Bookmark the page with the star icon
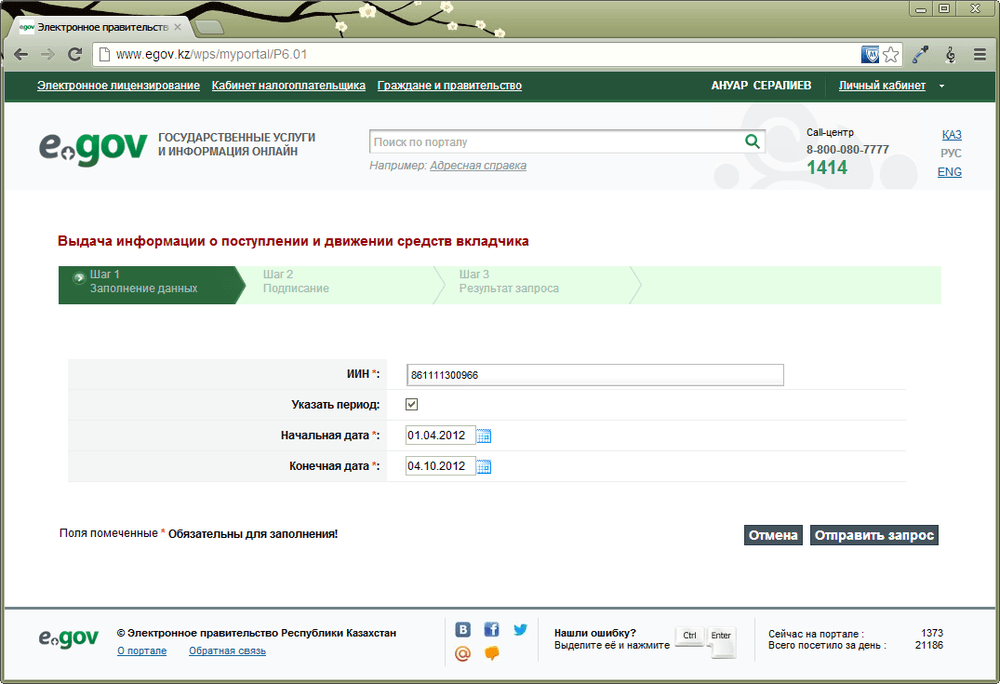 pos(891,55)
